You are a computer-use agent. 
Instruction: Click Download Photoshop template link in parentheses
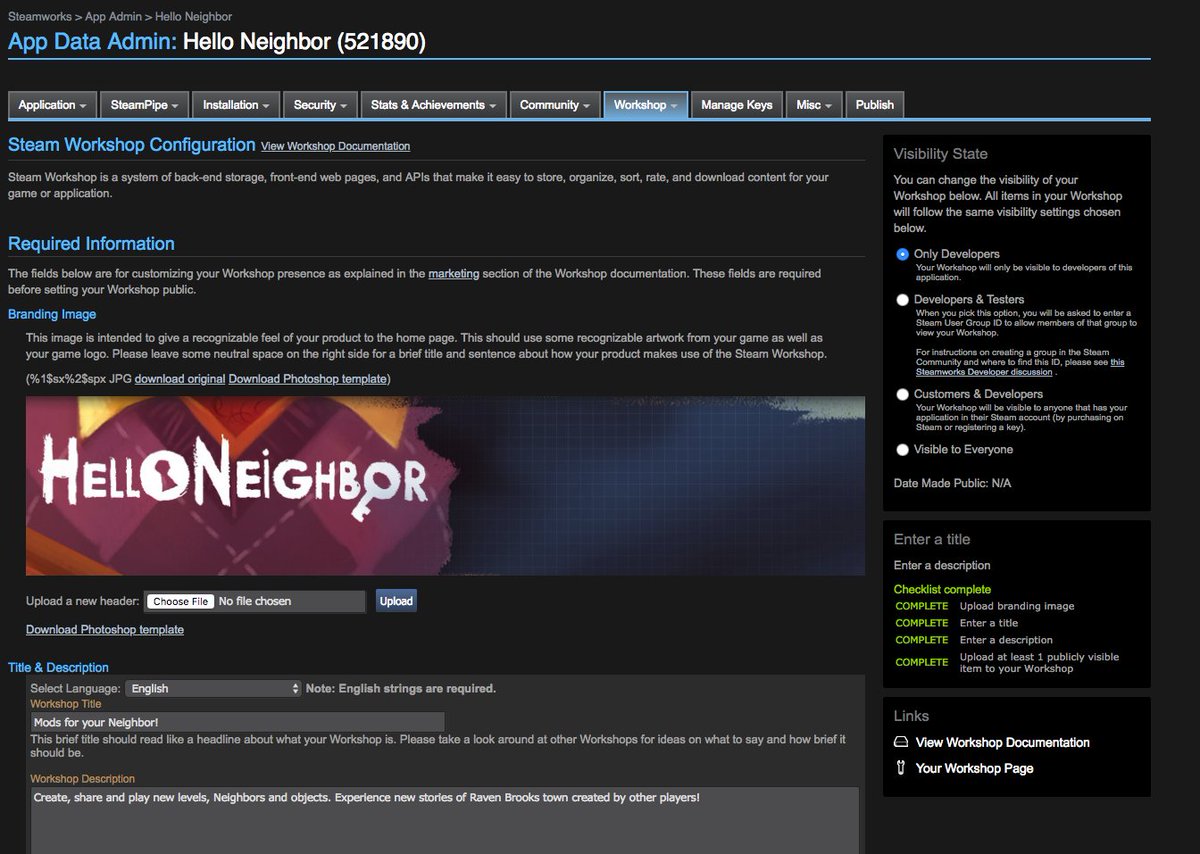(x=307, y=379)
